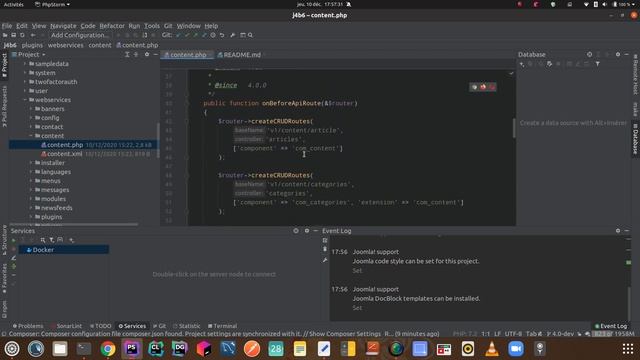
Task: Open the Problems tool window tab
Action: 28,326
